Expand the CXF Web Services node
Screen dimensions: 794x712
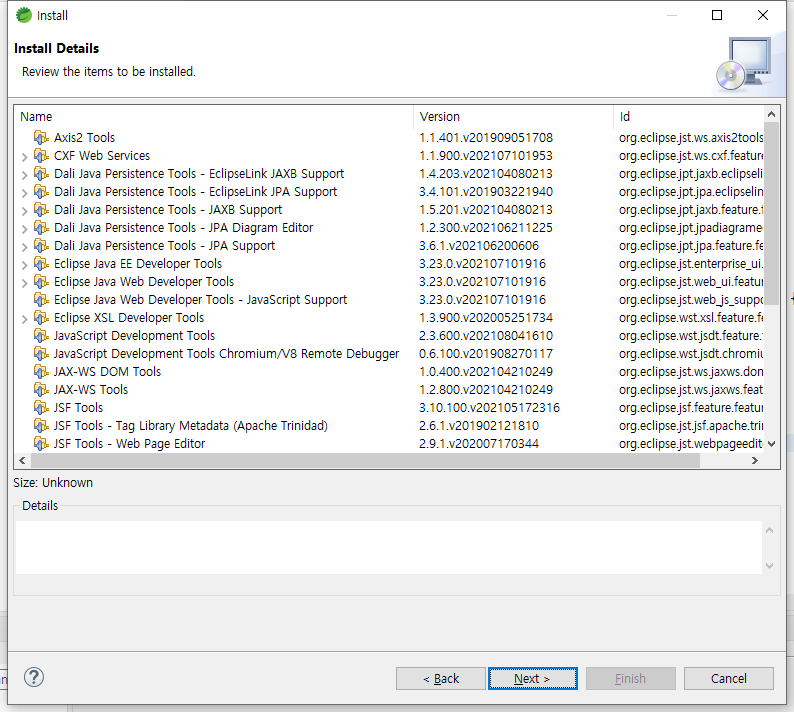click(24, 157)
